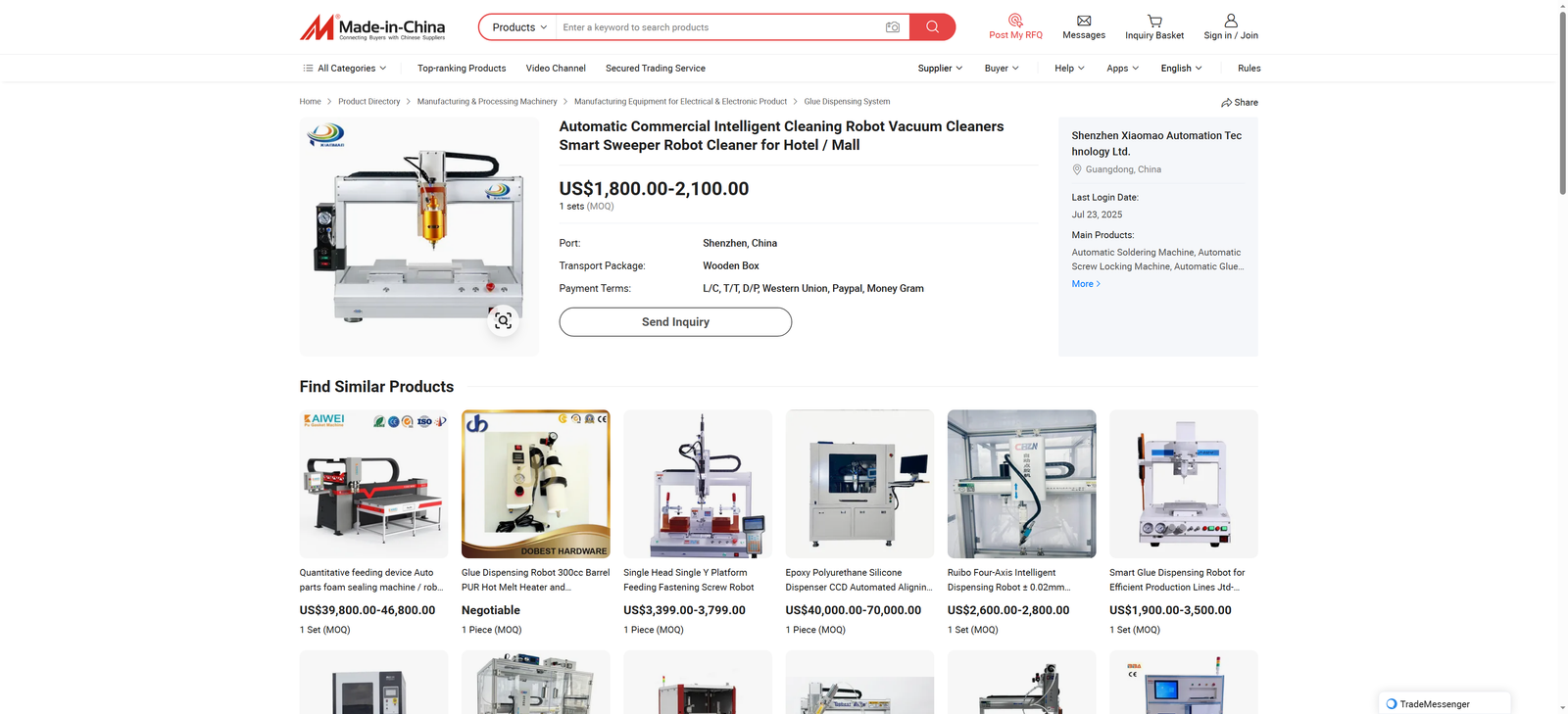View the Inquiry Basket cart
1568x714 pixels.
click(1154, 21)
